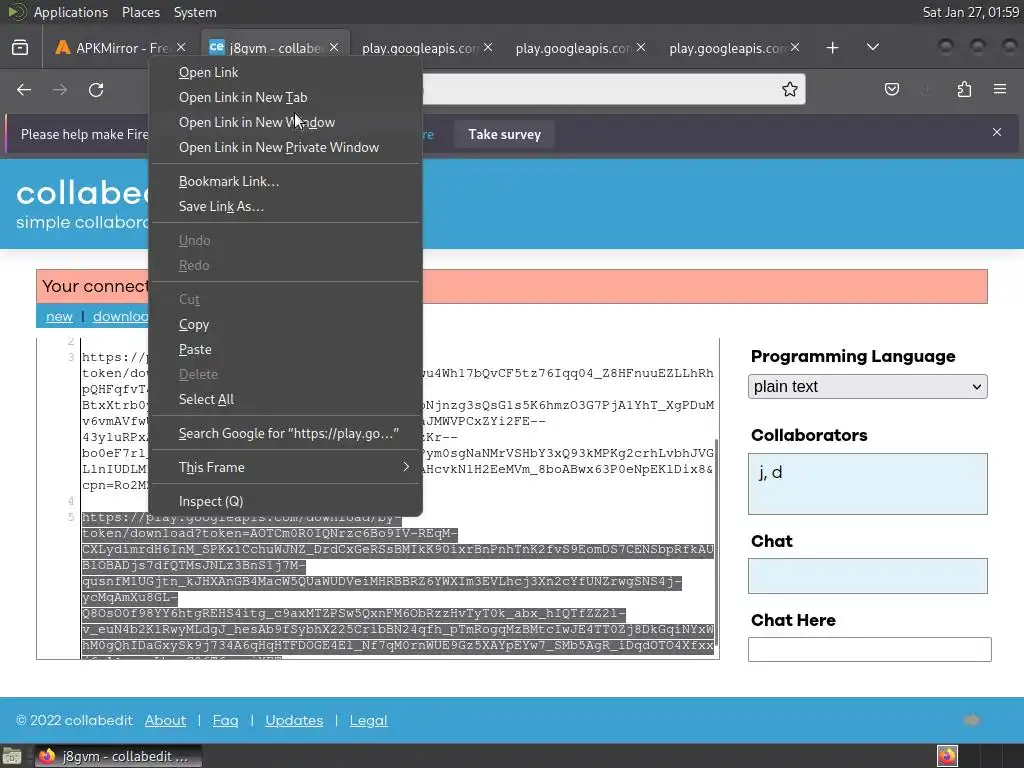The height and width of the screenshot is (768, 1024).
Task: Close the second play.googleapis.com tab
Action: (x=641, y=47)
